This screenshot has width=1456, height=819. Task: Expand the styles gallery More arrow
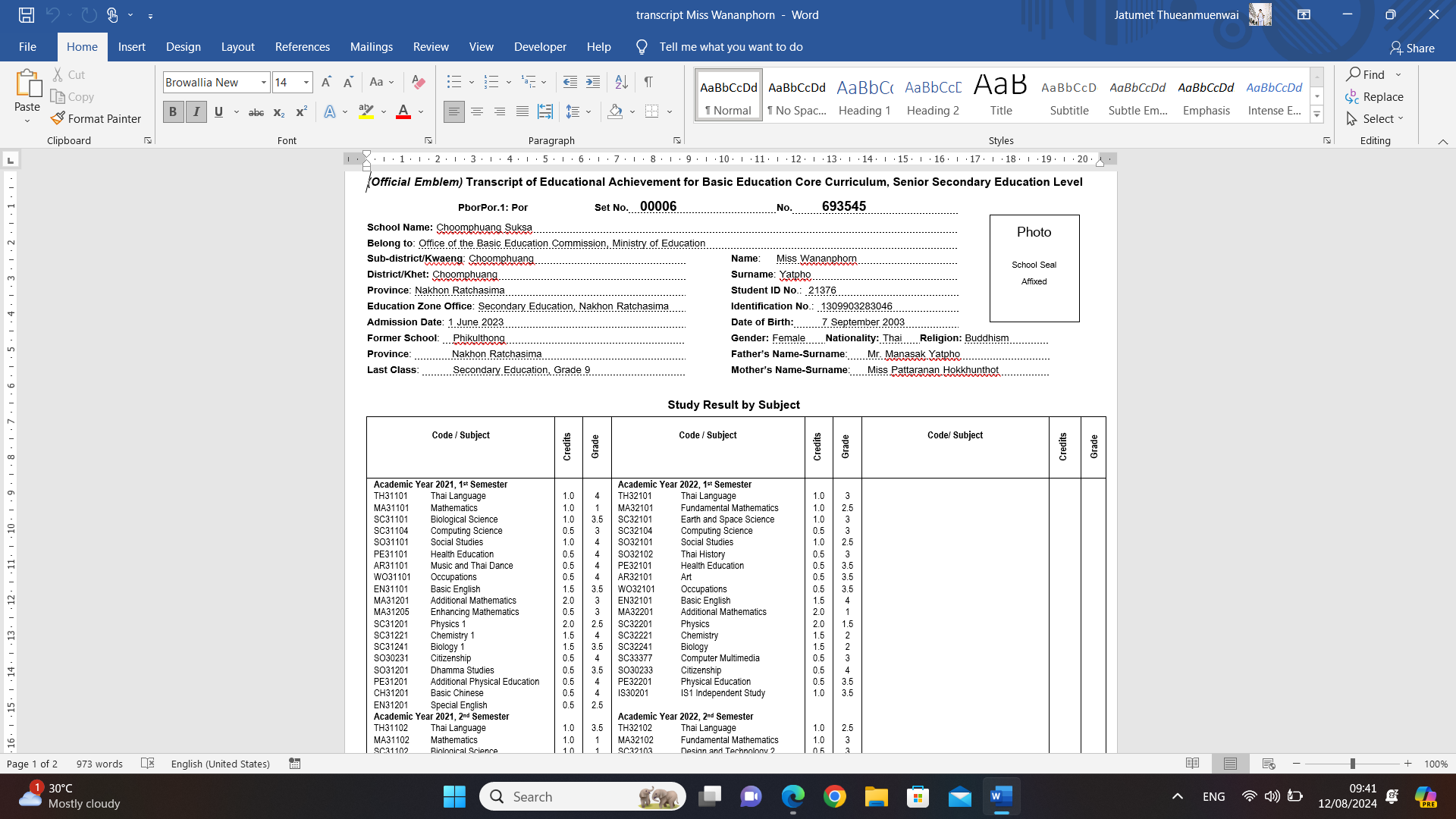coord(1317,115)
